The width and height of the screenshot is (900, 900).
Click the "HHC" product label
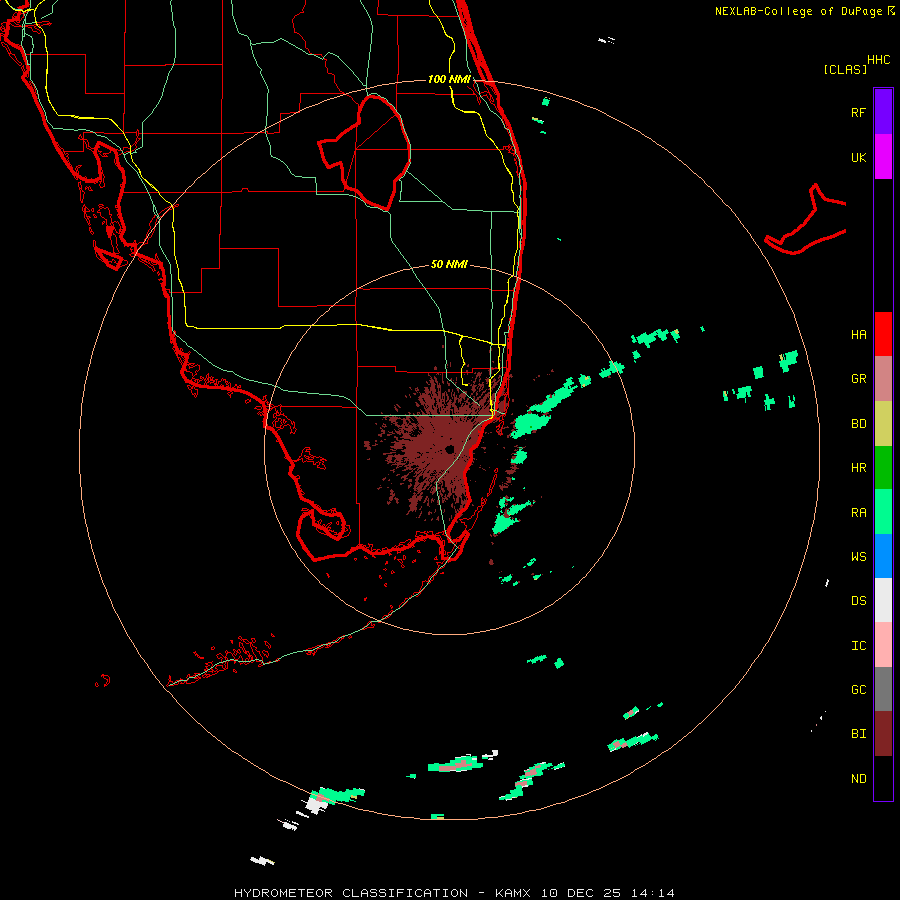[x=879, y=59]
